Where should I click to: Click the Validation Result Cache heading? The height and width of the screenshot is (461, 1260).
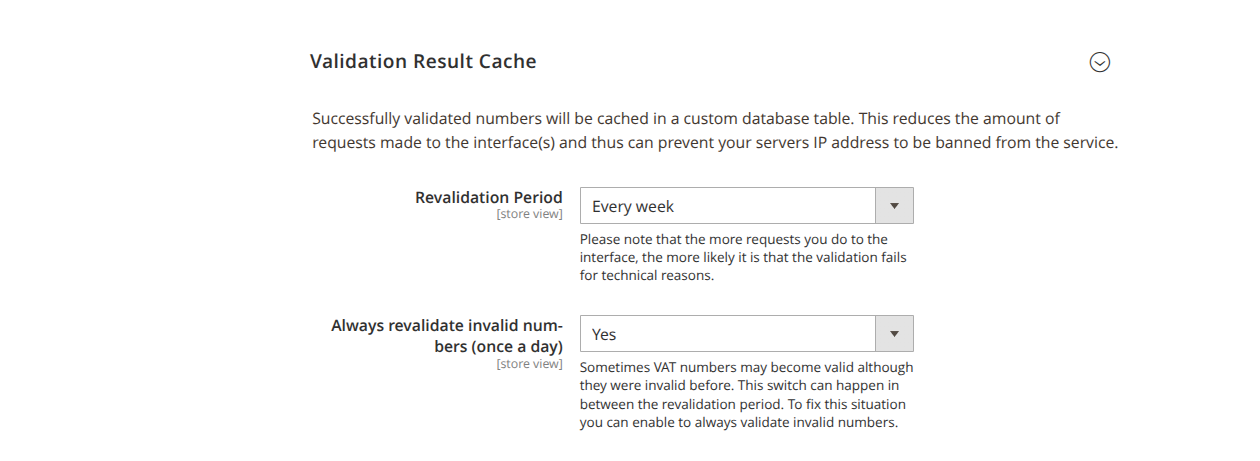pyautogui.click(x=423, y=61)
